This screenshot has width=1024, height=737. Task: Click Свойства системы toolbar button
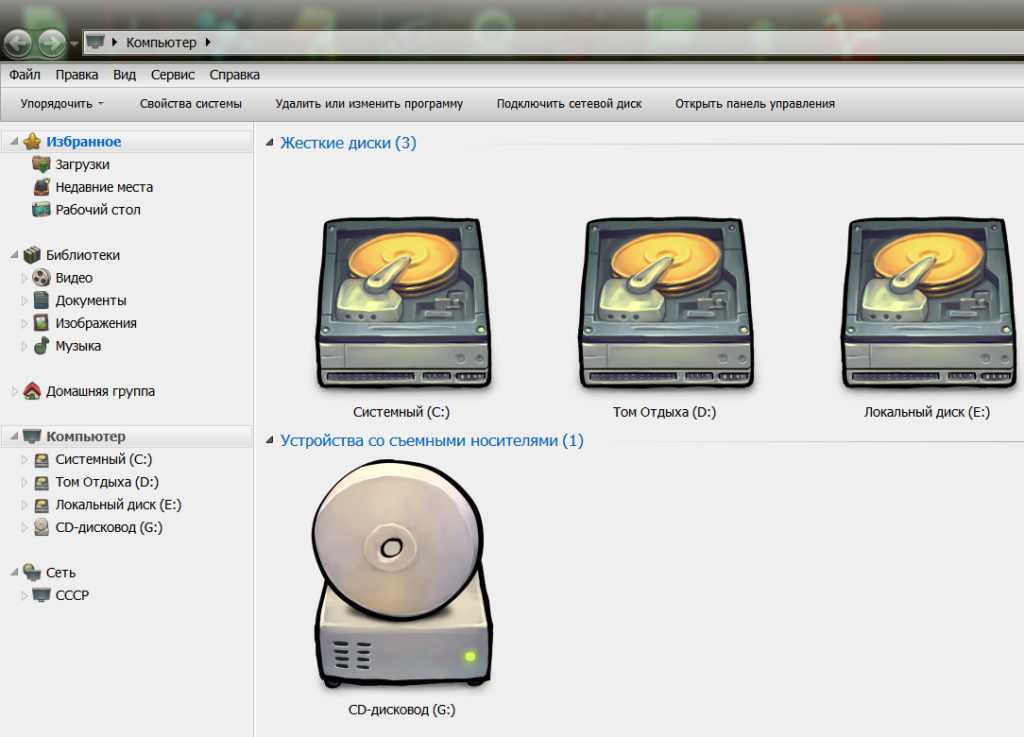point(191,104)
